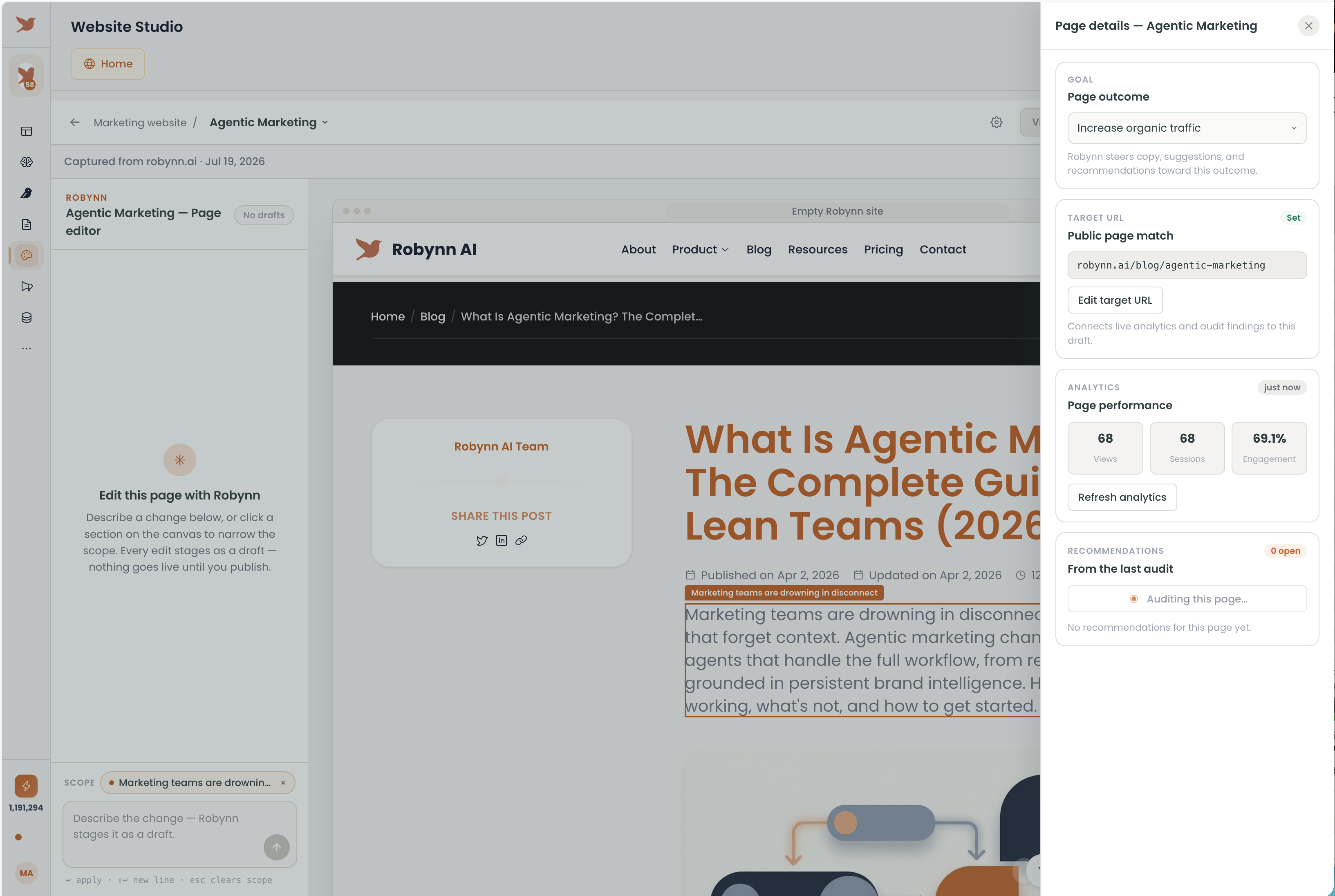Viewport: 1335px width, 896px height.
Task: Copy post link icon
Action: click(x=521, y=540)
